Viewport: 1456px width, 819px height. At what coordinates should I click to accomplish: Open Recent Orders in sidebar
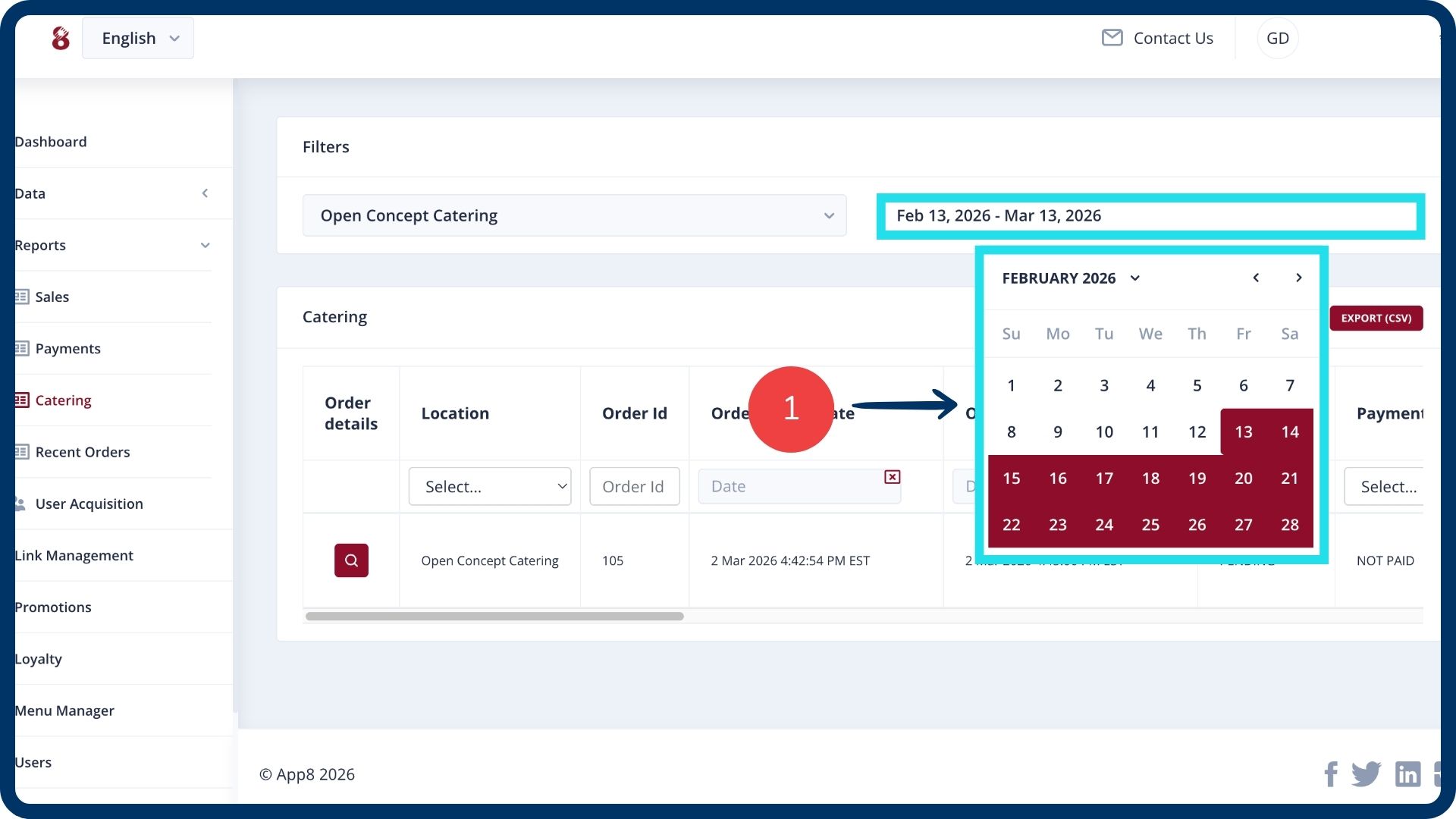pyautogui.click(x=82, y=452)
